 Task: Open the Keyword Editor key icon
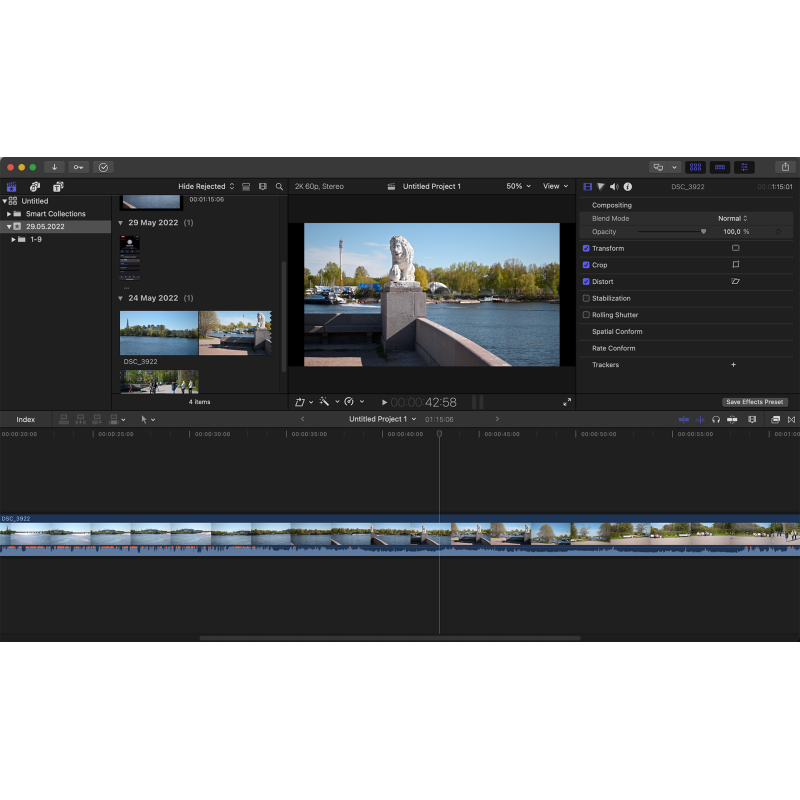(79, 167)
